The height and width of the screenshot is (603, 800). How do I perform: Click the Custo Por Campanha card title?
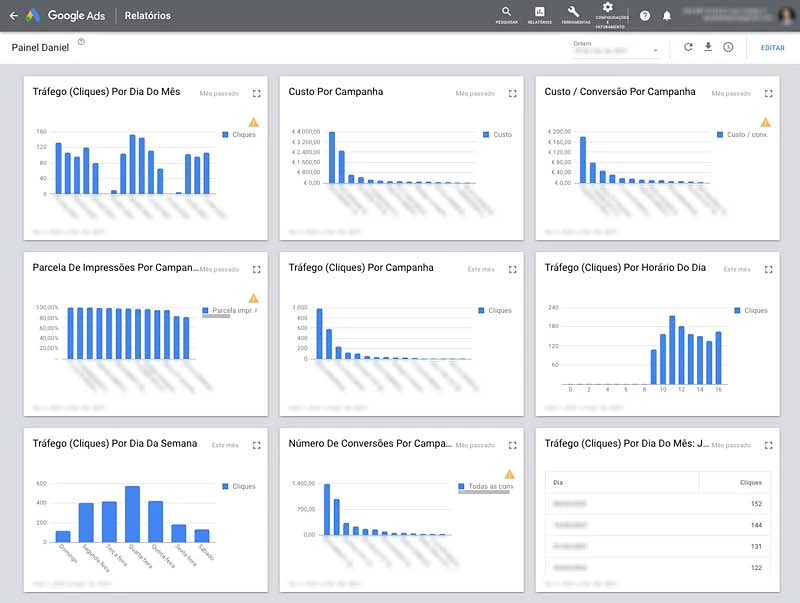(x=336, y=92)
